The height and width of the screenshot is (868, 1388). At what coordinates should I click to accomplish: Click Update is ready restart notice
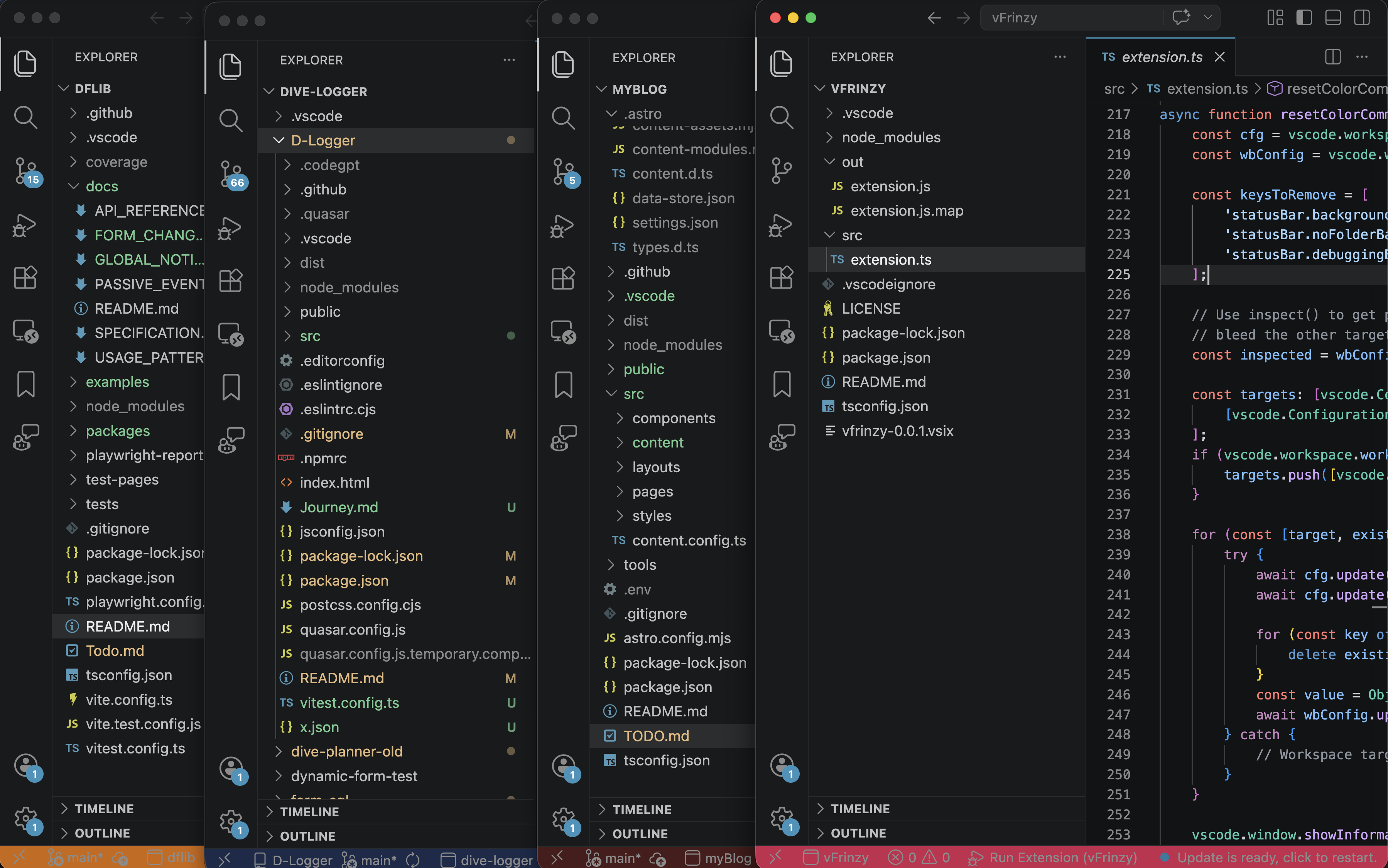click(1268, 857)
